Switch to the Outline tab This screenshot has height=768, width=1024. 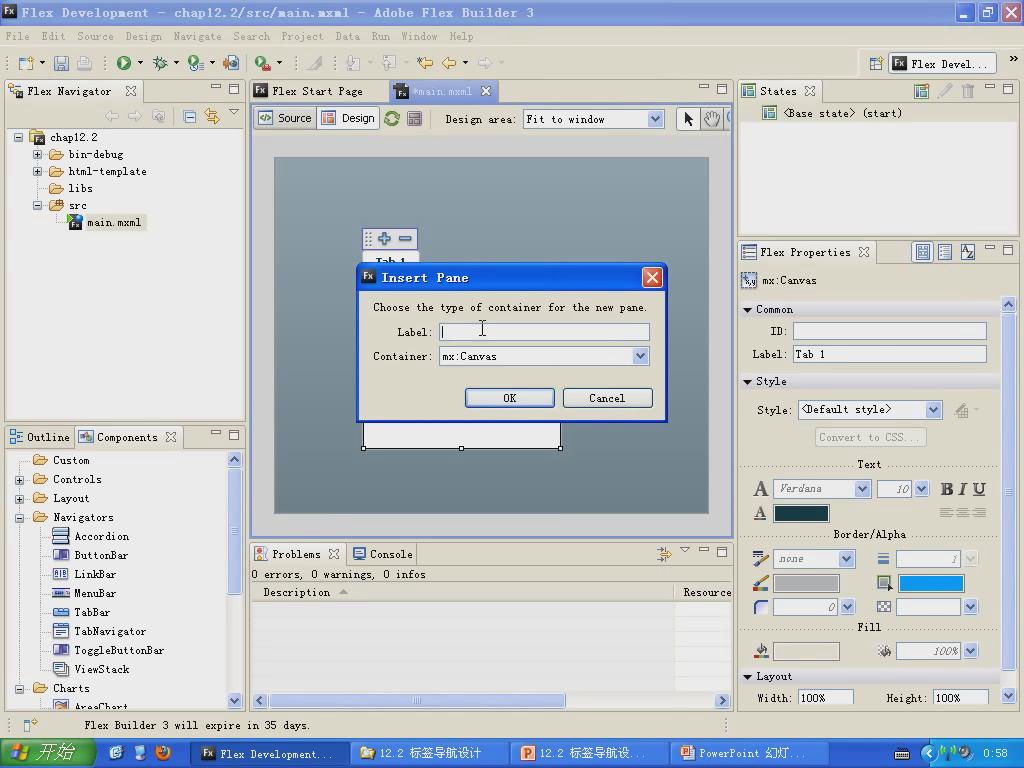(40, 437)
